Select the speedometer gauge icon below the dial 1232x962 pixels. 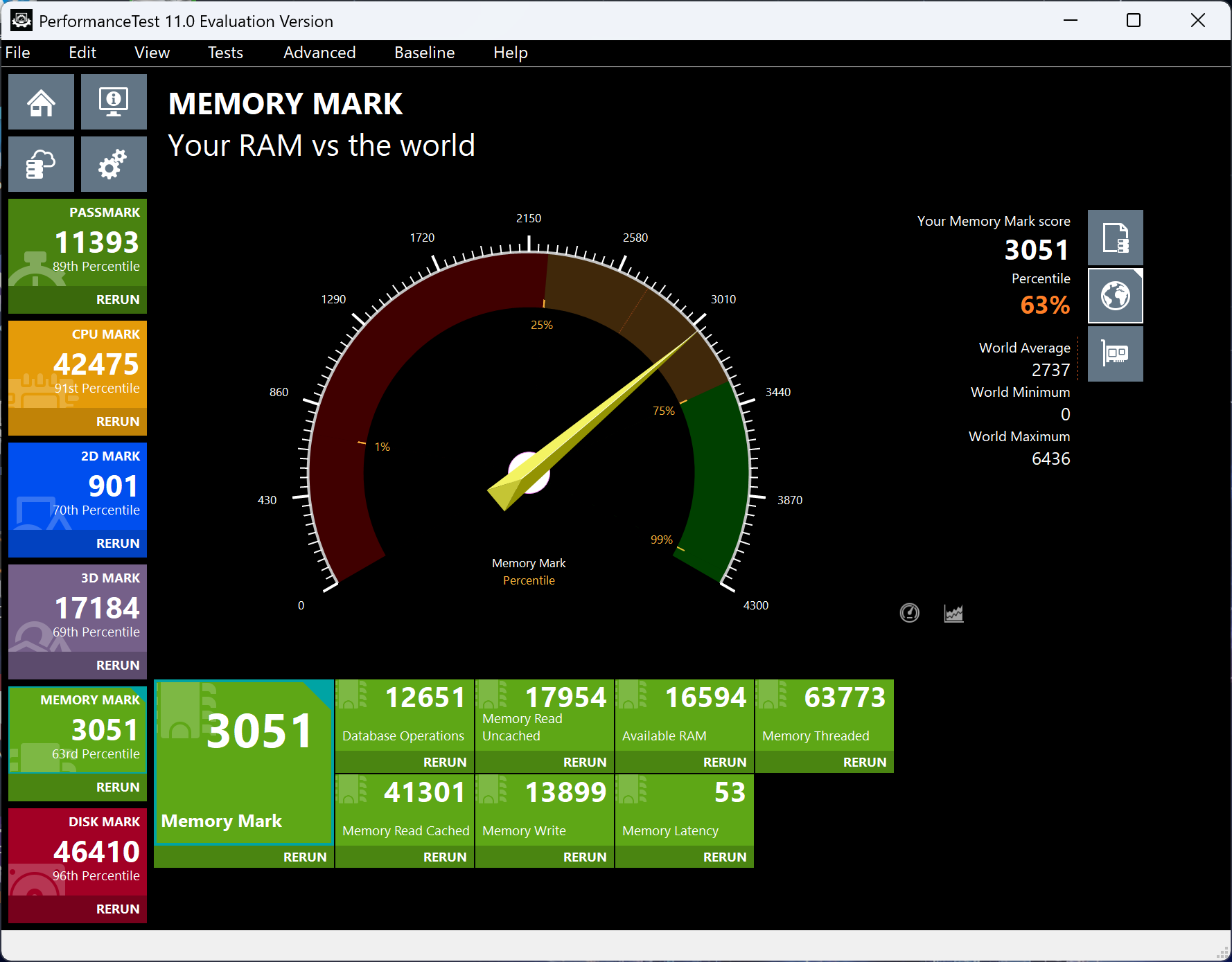click(x=910, y=612)
